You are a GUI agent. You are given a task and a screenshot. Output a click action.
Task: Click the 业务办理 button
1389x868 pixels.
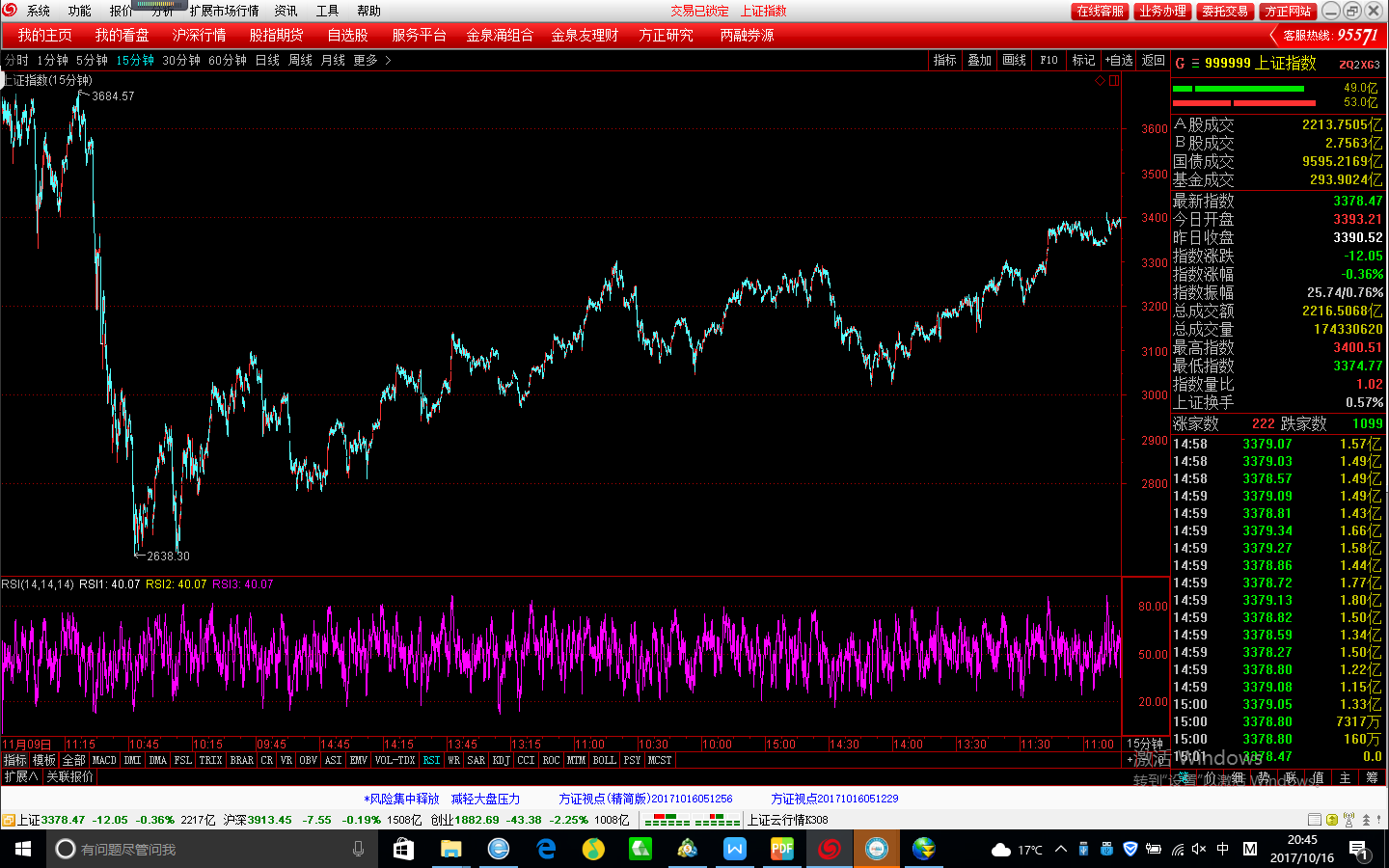pyautogui.click(x=1162, y=11)
